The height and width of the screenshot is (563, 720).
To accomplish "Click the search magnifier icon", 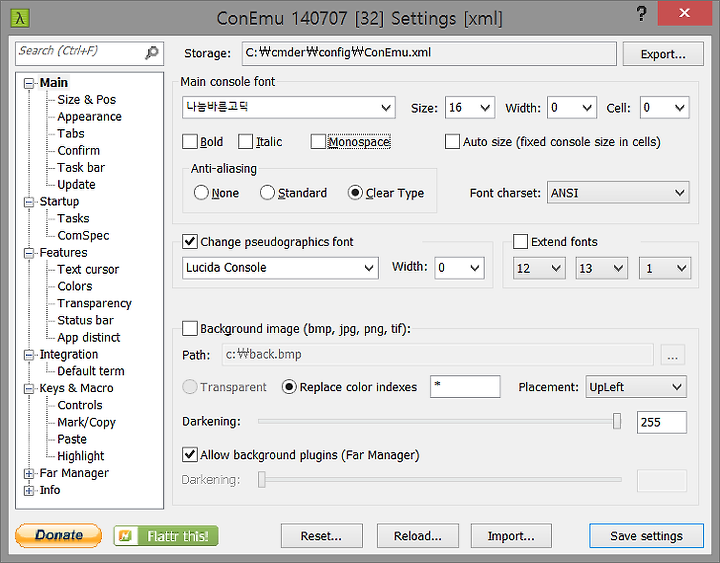I will [x=152, y=52].
